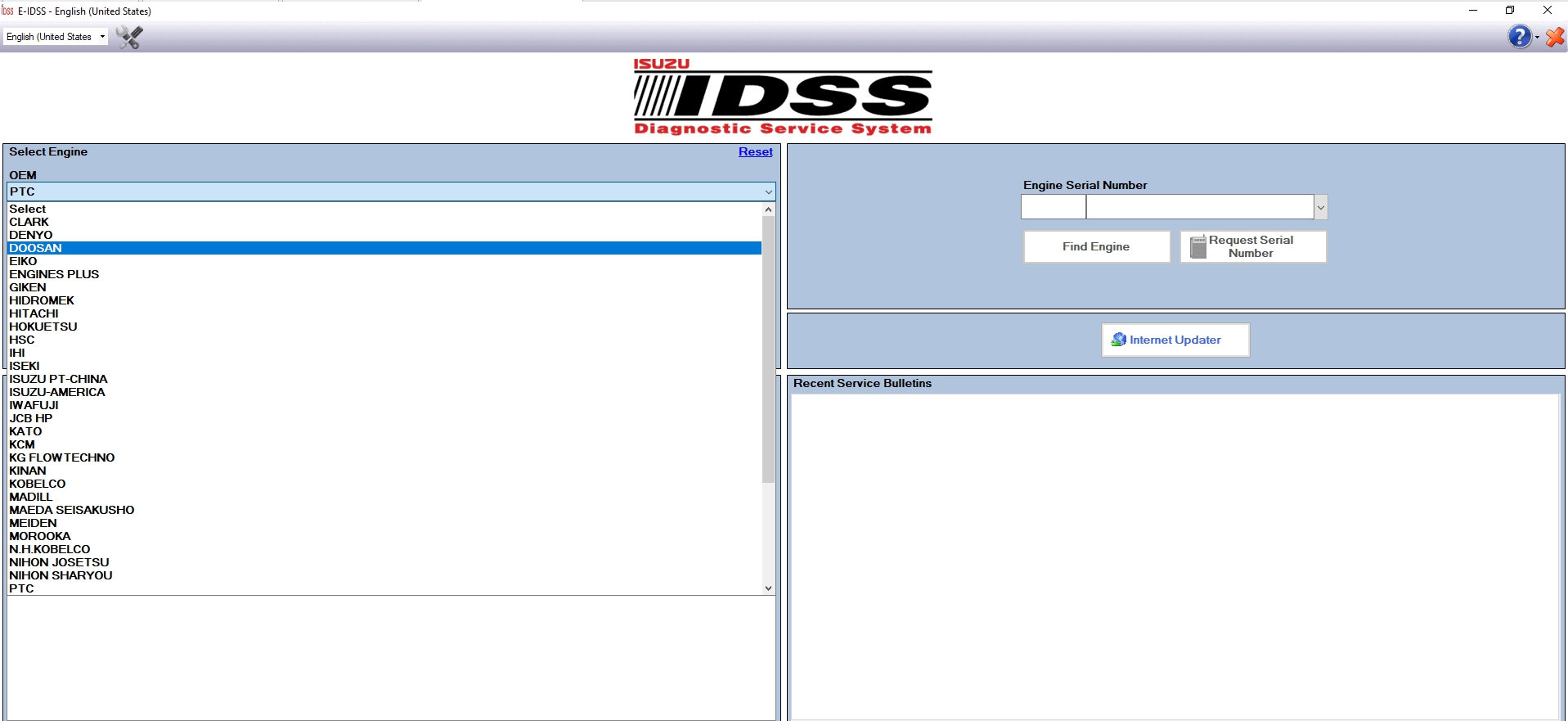The width and height of the screenshot is (1568, 721).
Task: Choose the Select option in OEM list
Action: click(x=384, y=209)
